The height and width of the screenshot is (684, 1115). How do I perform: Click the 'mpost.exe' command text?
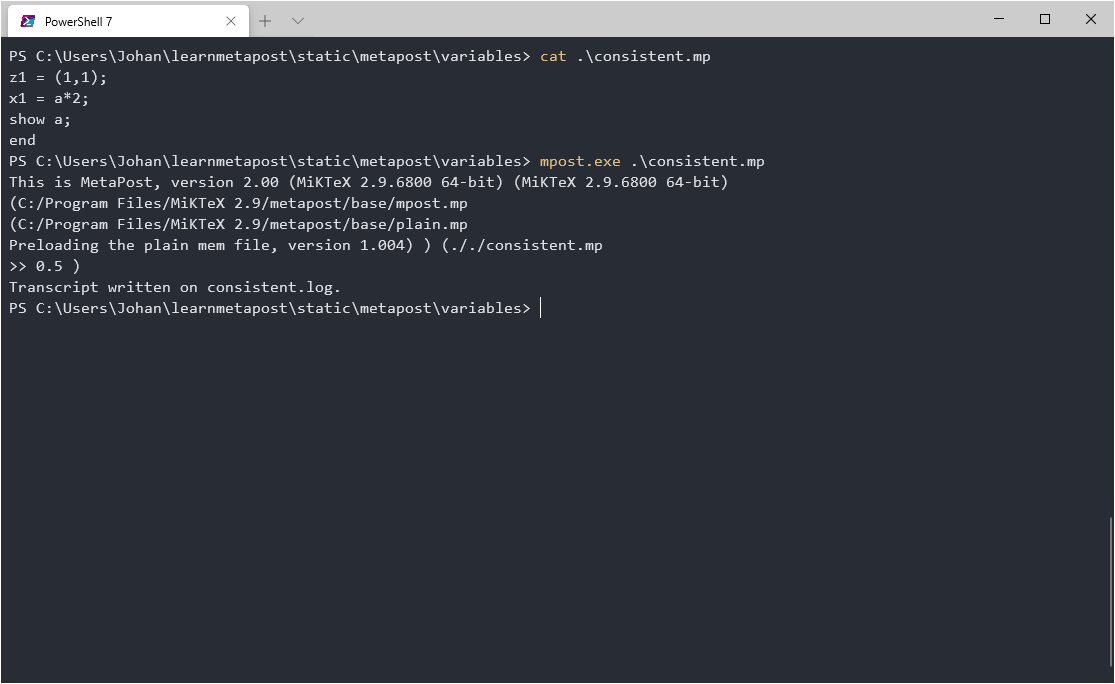pos(580,161)
